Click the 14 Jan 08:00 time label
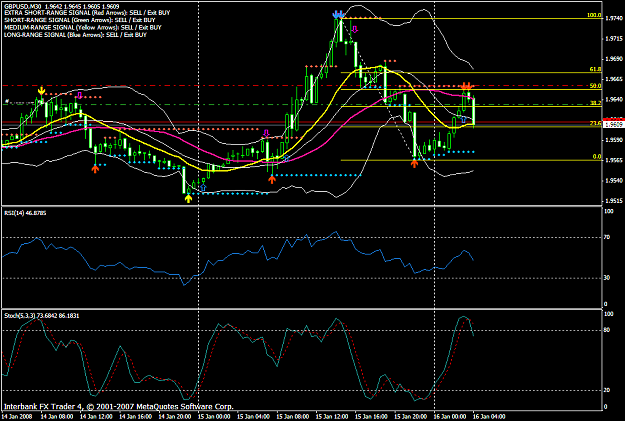 coord(57,417)
